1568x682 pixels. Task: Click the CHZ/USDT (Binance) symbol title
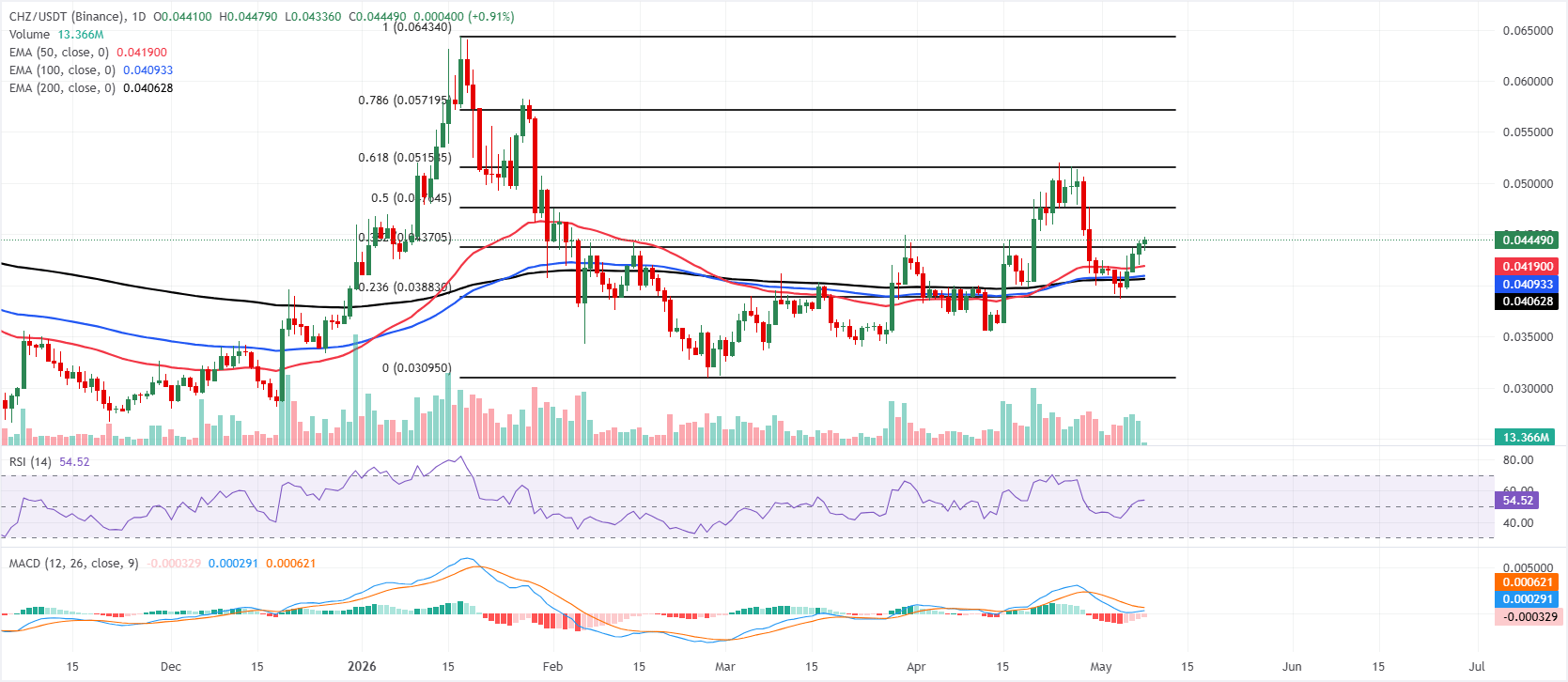pyautogui.click(x=79, y=17)
